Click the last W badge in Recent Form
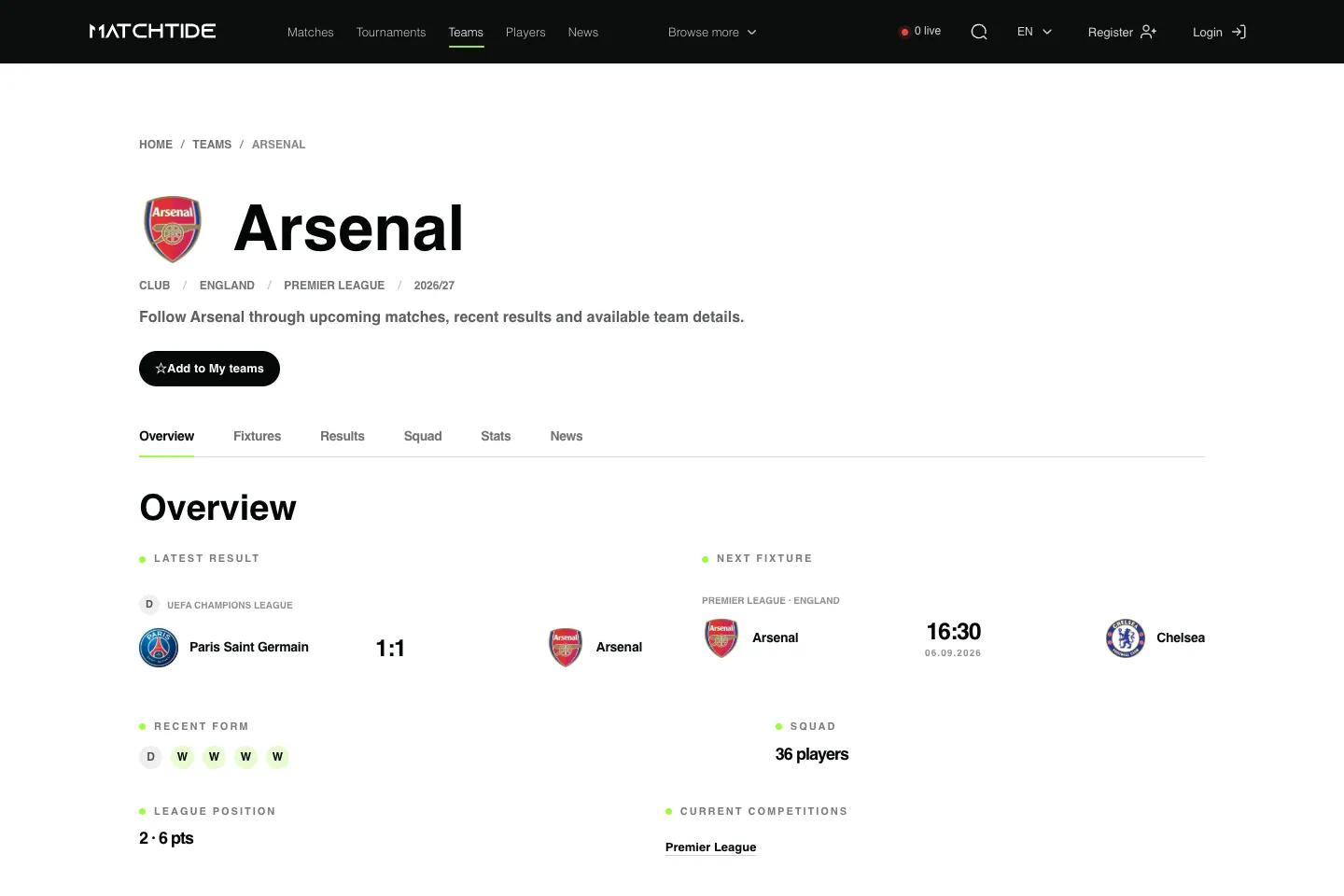 tap(277, 757)
